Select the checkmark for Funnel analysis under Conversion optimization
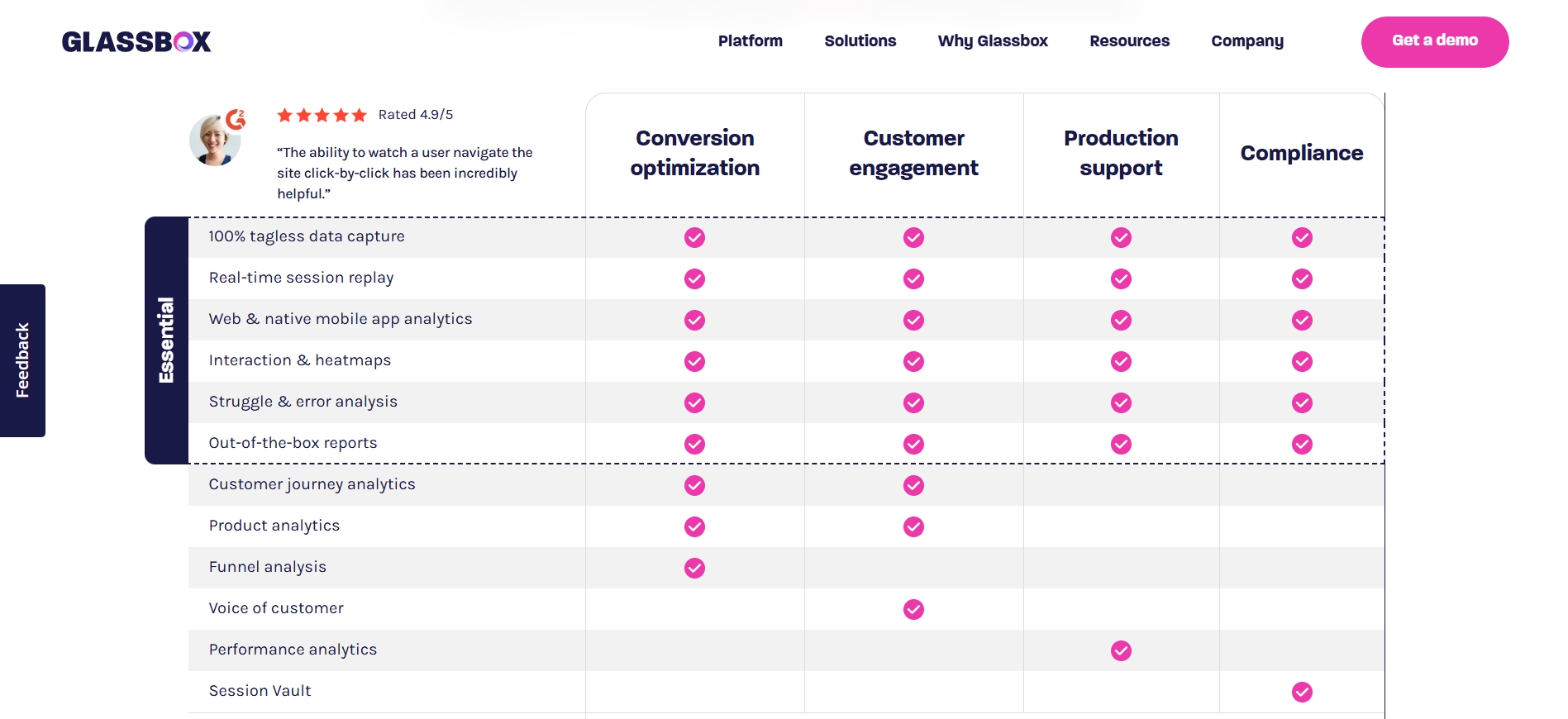This screenshot has height=719, width=1568. coord(694,568)
